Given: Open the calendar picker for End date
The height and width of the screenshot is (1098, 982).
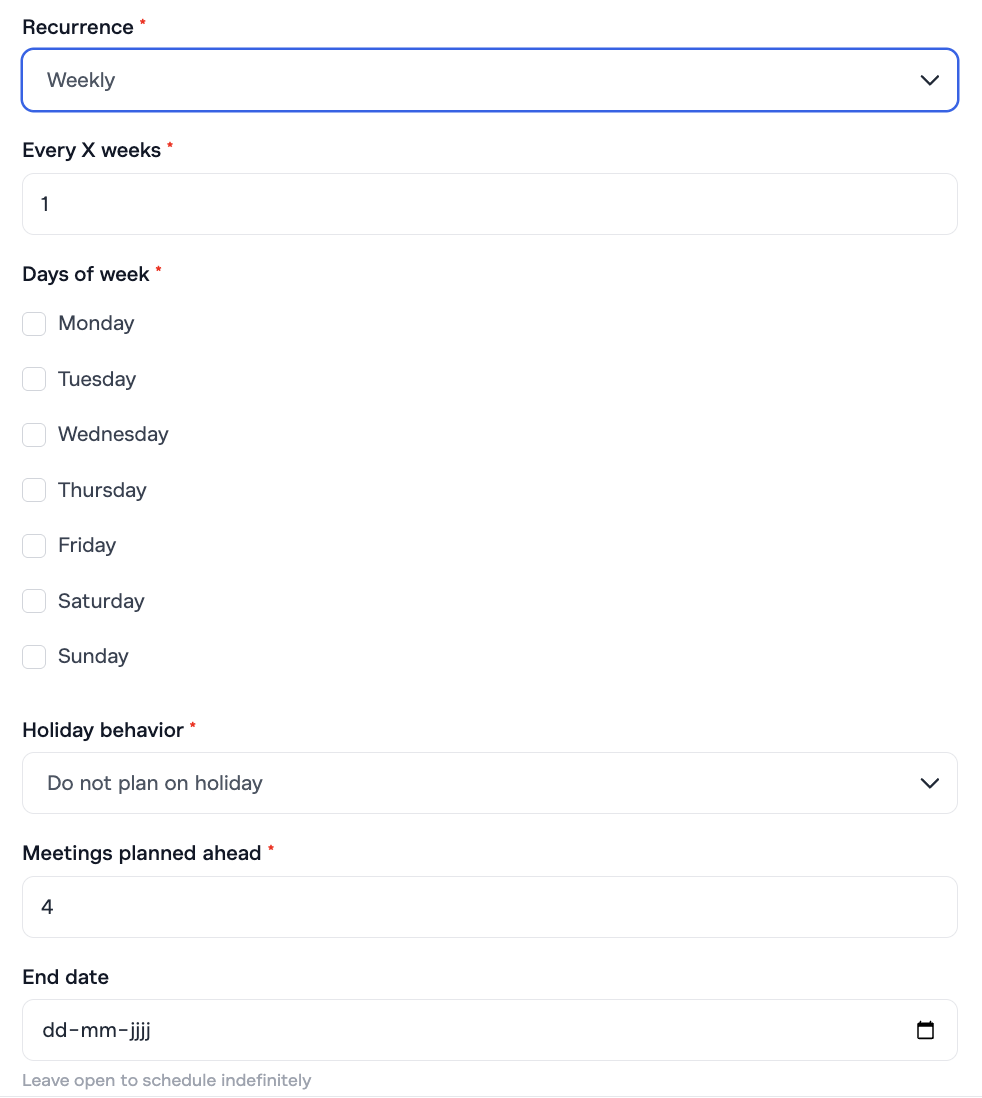Looking at the screenshot, I should 925,1030.
